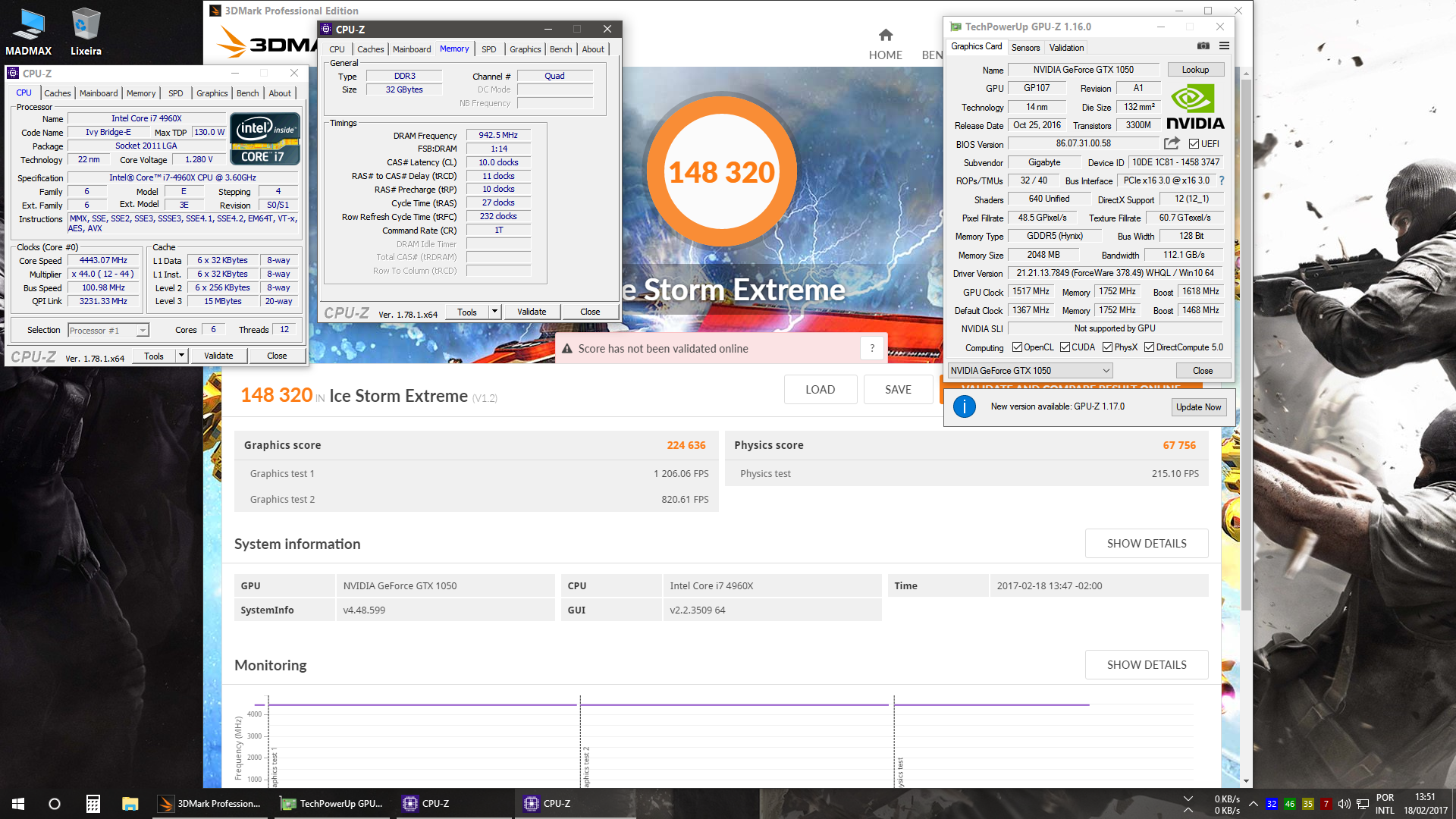This screenshot has height=819, width=1456.
Task: Click the network tray icon
Action: tap(1363, 804)
